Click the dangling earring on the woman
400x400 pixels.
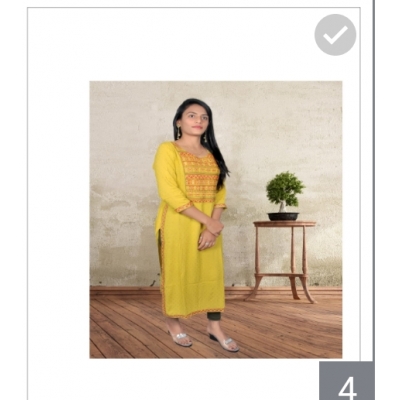pyautogui.click(x=179, y=133)
